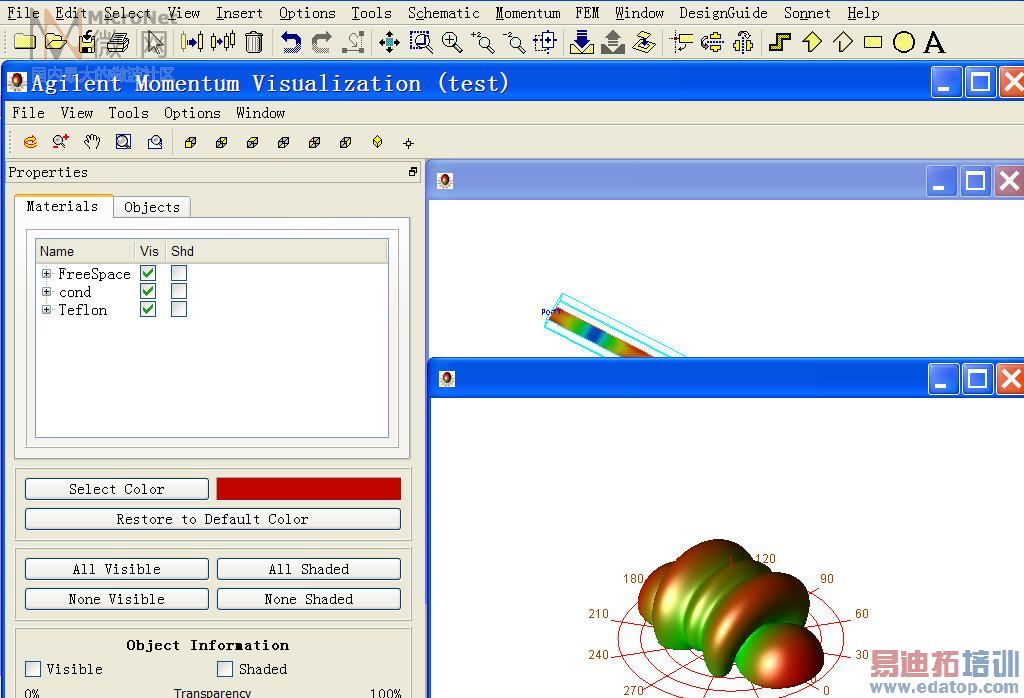This screenshot has height=698, width=1024.
Task: Open Window menu in Momentum Visualization window
Action: tap(261, 113)
